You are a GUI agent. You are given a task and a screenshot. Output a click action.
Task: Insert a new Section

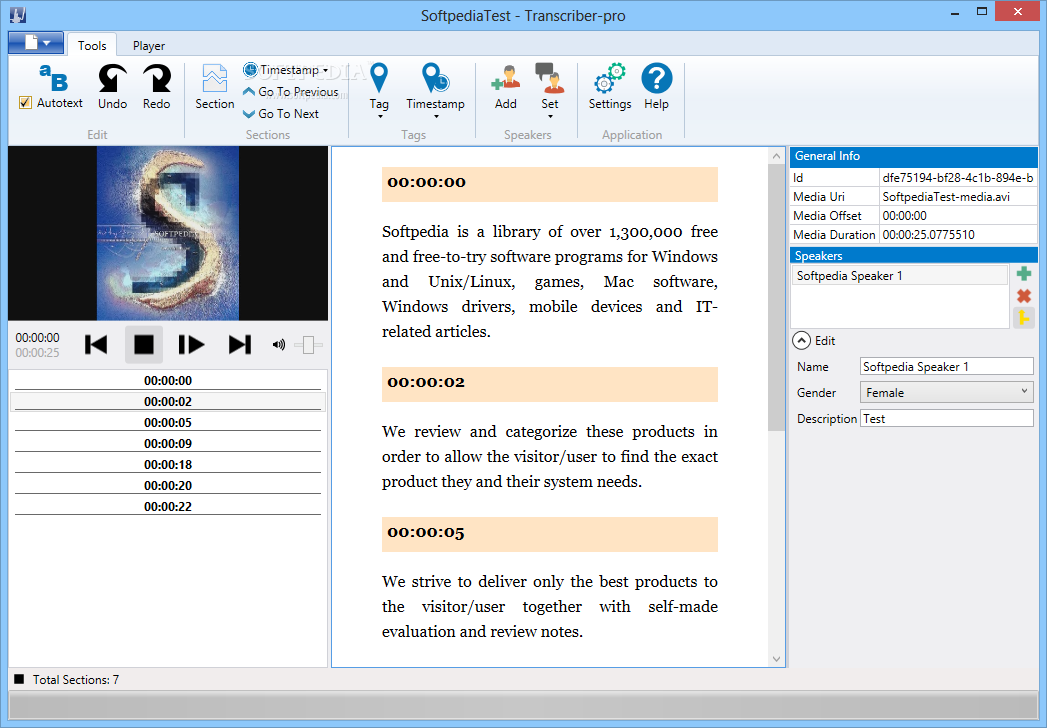tap(214, 86)
